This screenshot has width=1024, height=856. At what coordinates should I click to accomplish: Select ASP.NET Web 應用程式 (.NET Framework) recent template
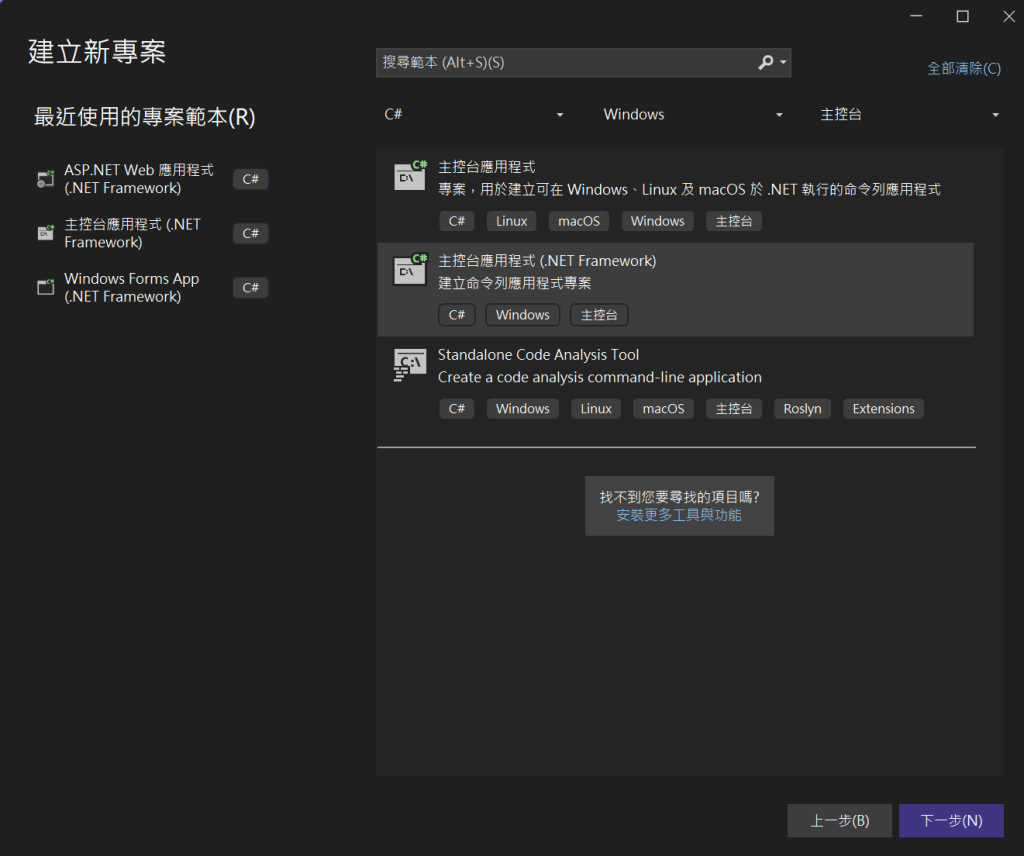(152, 179)
